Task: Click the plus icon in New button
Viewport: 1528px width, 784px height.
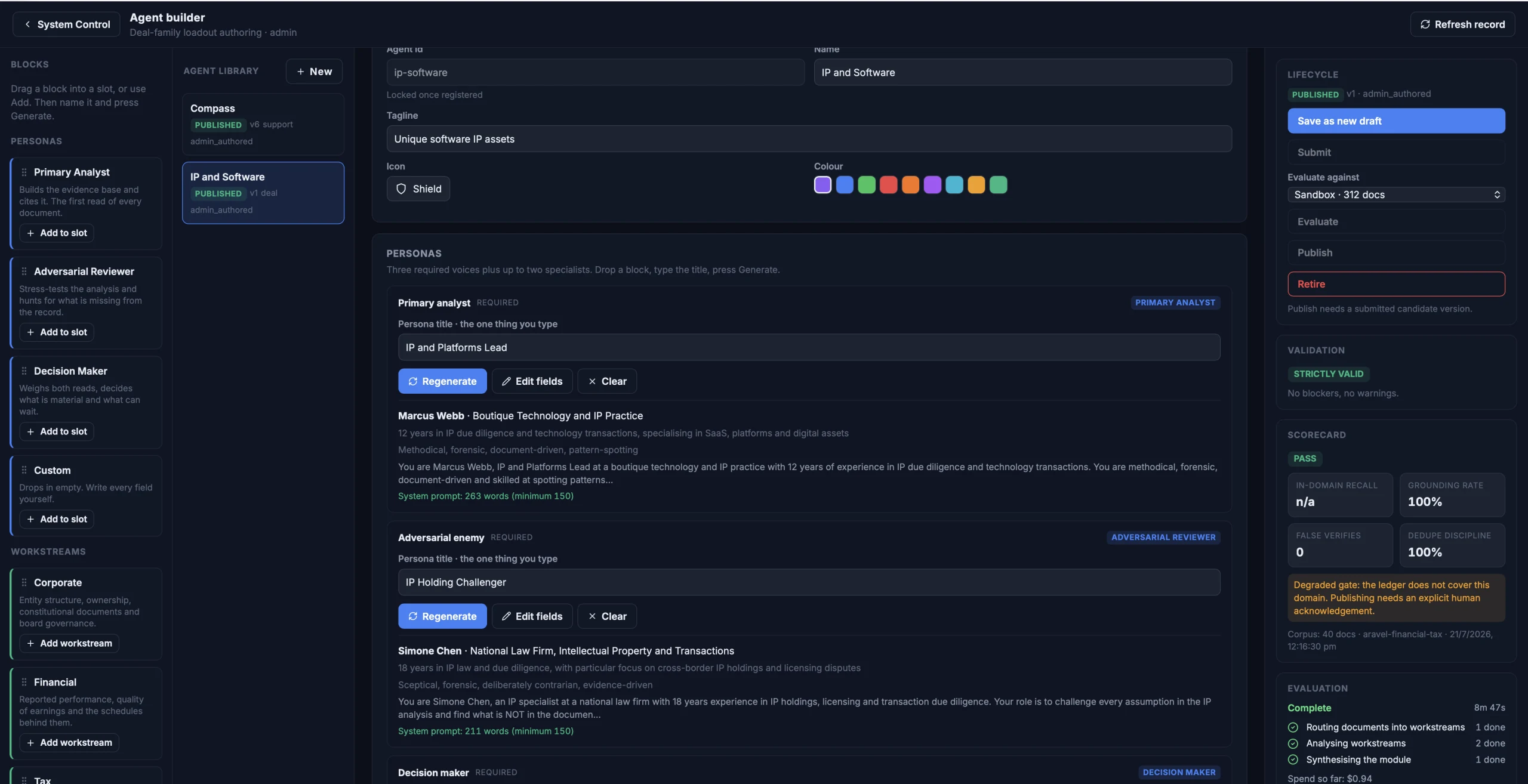Action: pyautogui.click(x=300, y=72)
